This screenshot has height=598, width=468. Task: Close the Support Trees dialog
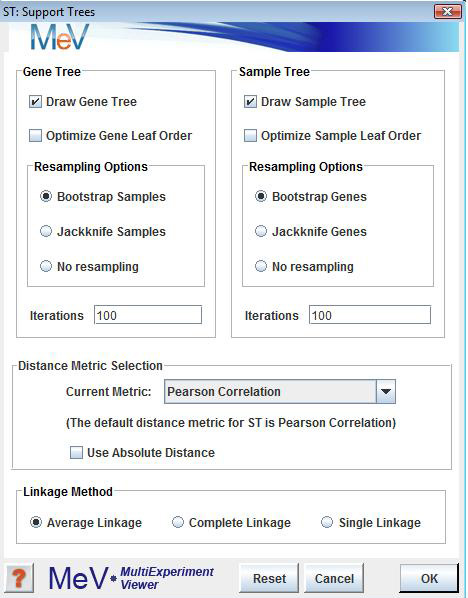click(x=447, y=11)
